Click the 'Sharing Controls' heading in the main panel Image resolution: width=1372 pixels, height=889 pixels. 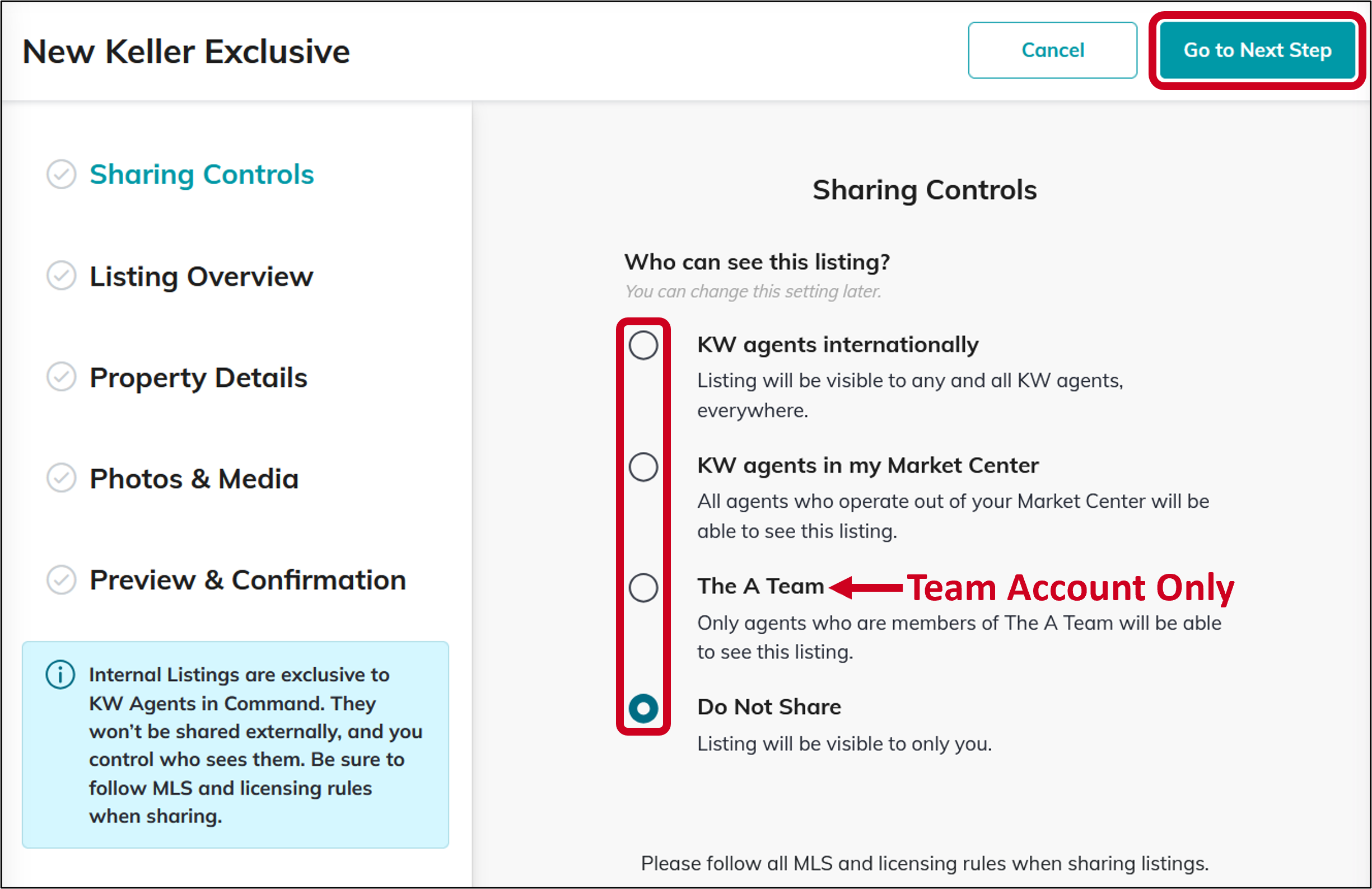pyautogui.click(x=925, y=191)
